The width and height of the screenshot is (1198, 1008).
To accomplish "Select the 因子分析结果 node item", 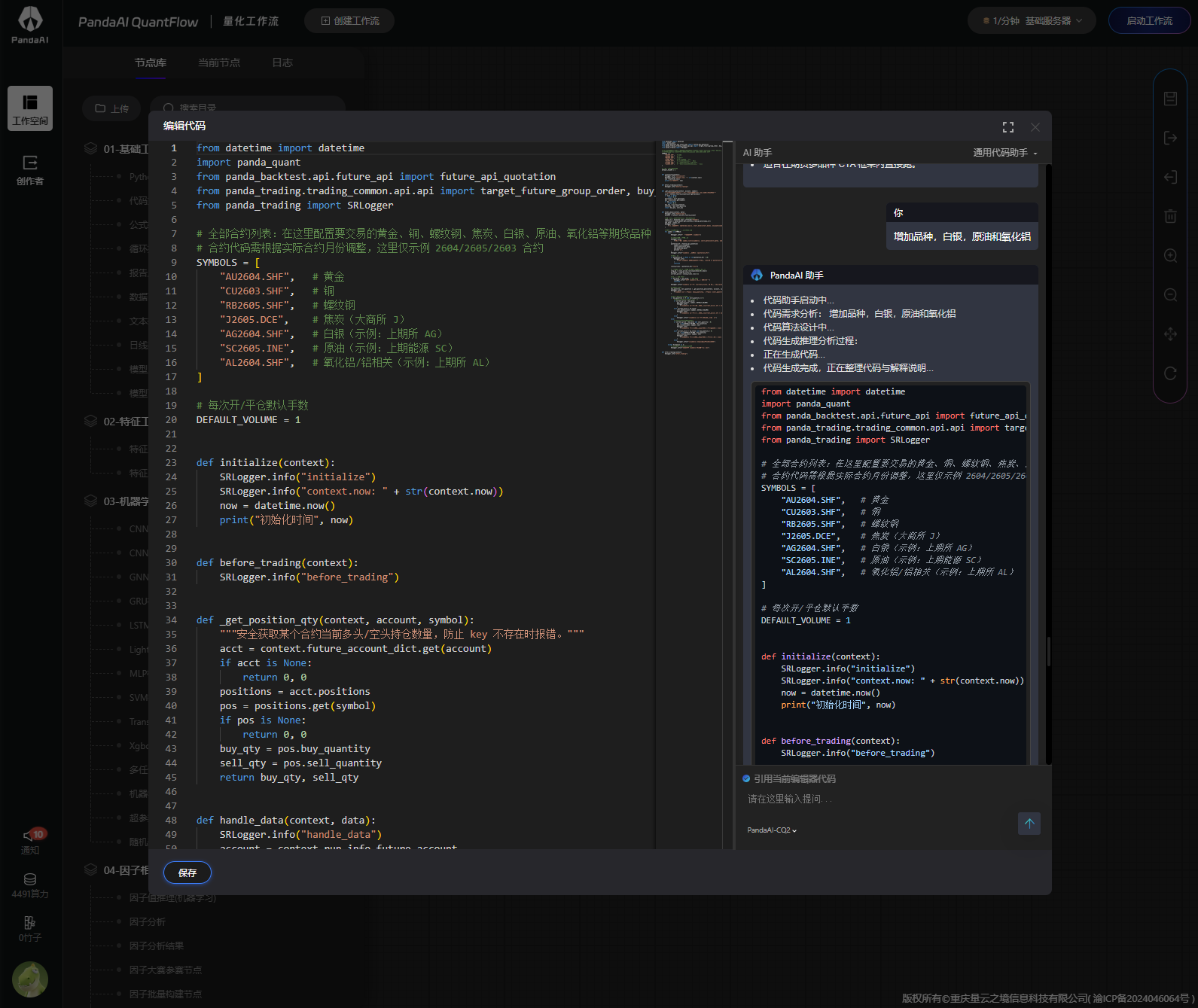I will (x=157, y=946).
